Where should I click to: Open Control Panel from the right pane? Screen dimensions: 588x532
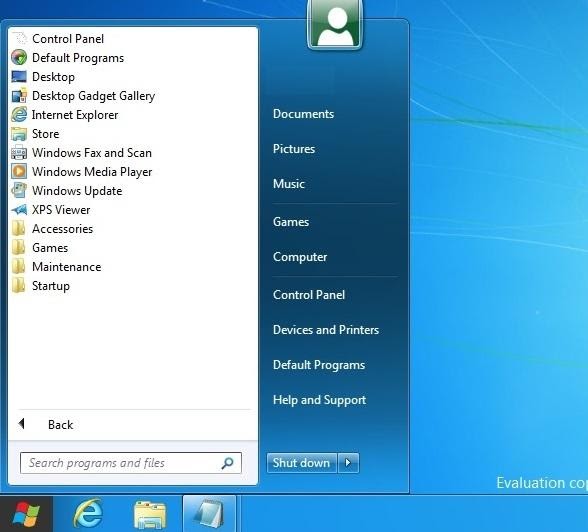click(309, 295)
